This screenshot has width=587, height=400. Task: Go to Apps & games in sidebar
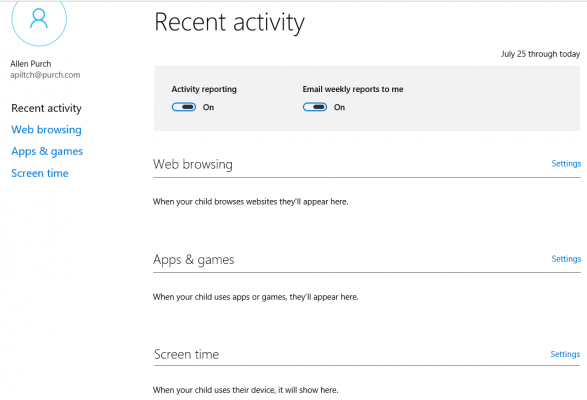click(47, 151)
